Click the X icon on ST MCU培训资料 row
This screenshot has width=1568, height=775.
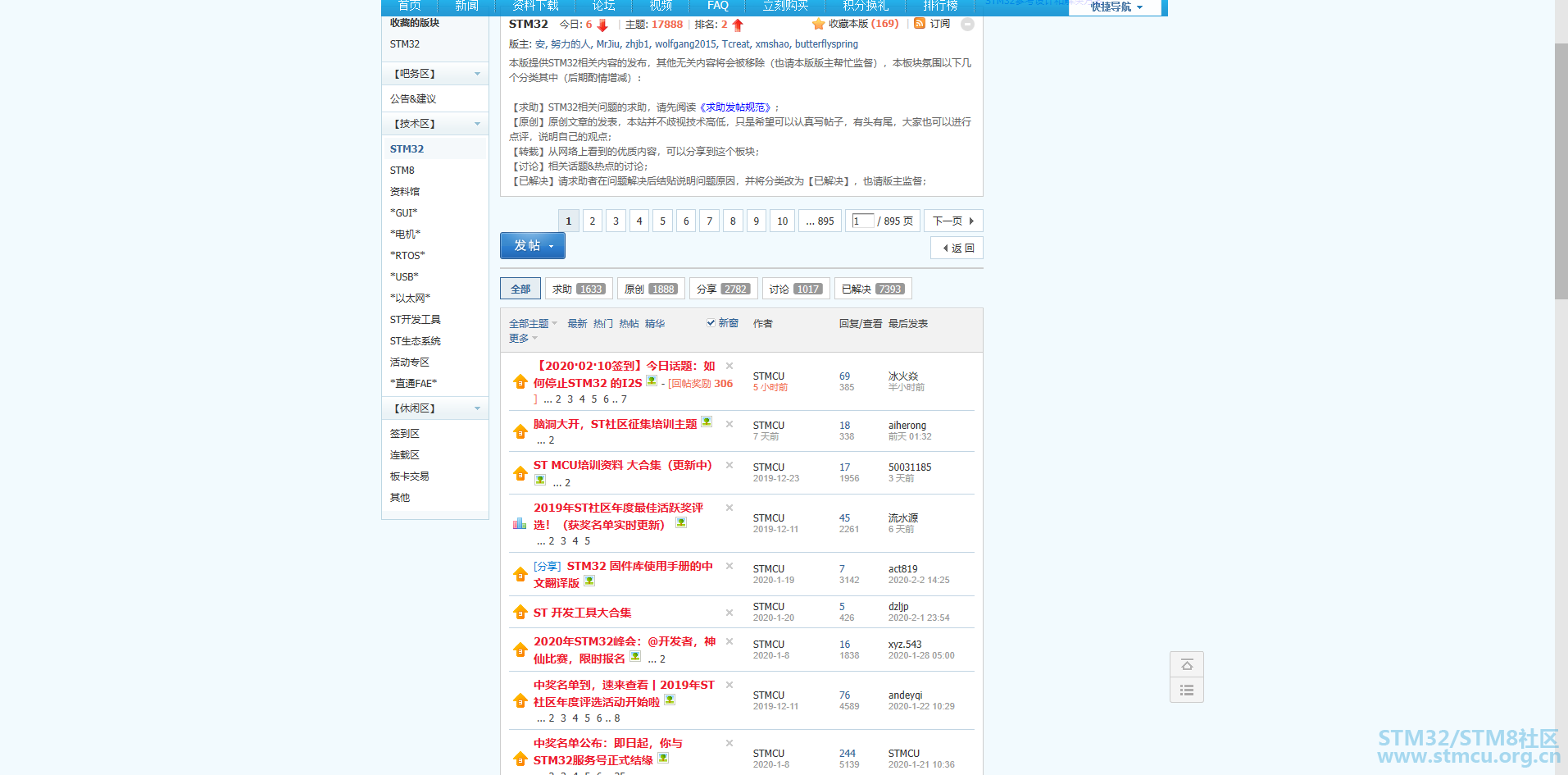pyautogui.click(x=729, y=465)
